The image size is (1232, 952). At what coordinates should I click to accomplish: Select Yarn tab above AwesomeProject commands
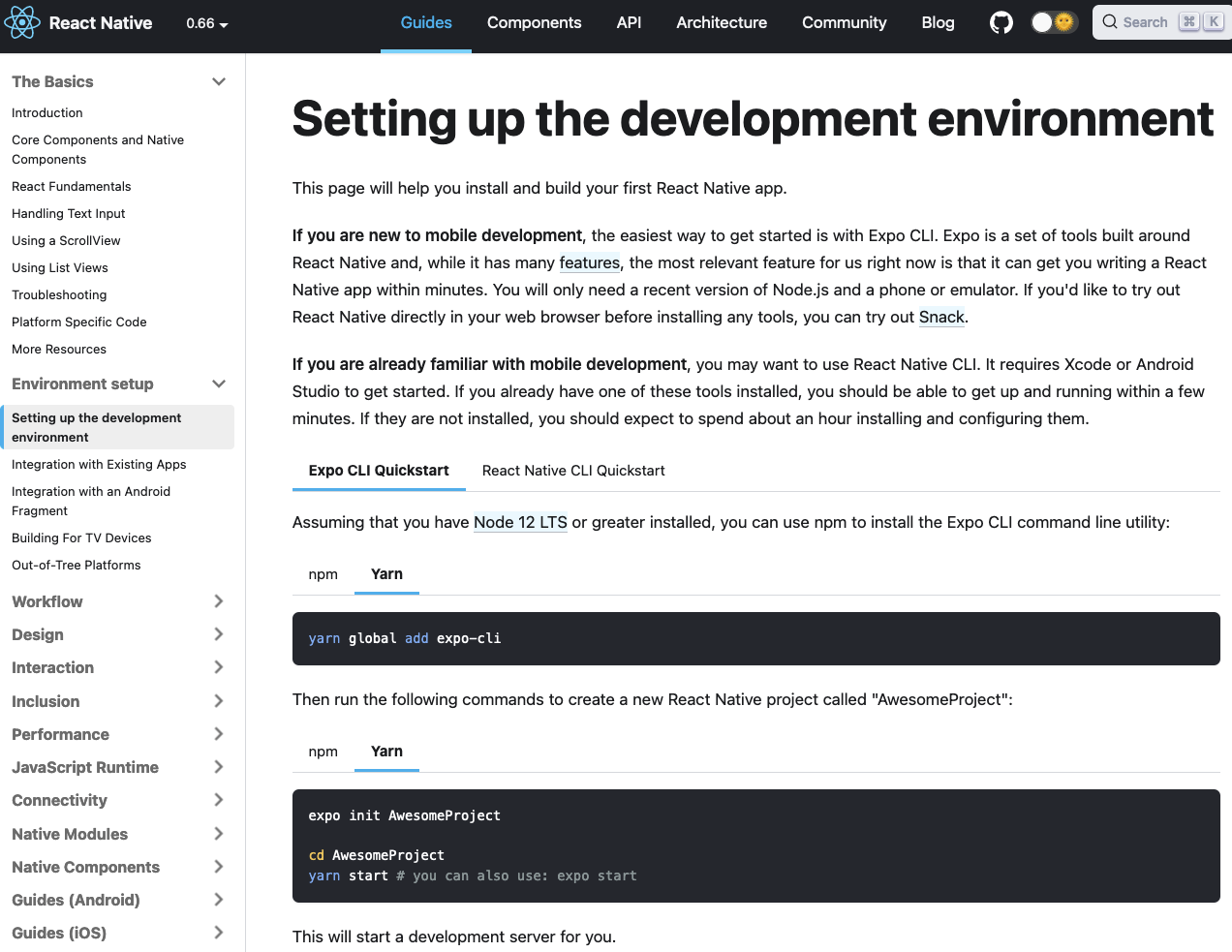[x=386, y=752]
